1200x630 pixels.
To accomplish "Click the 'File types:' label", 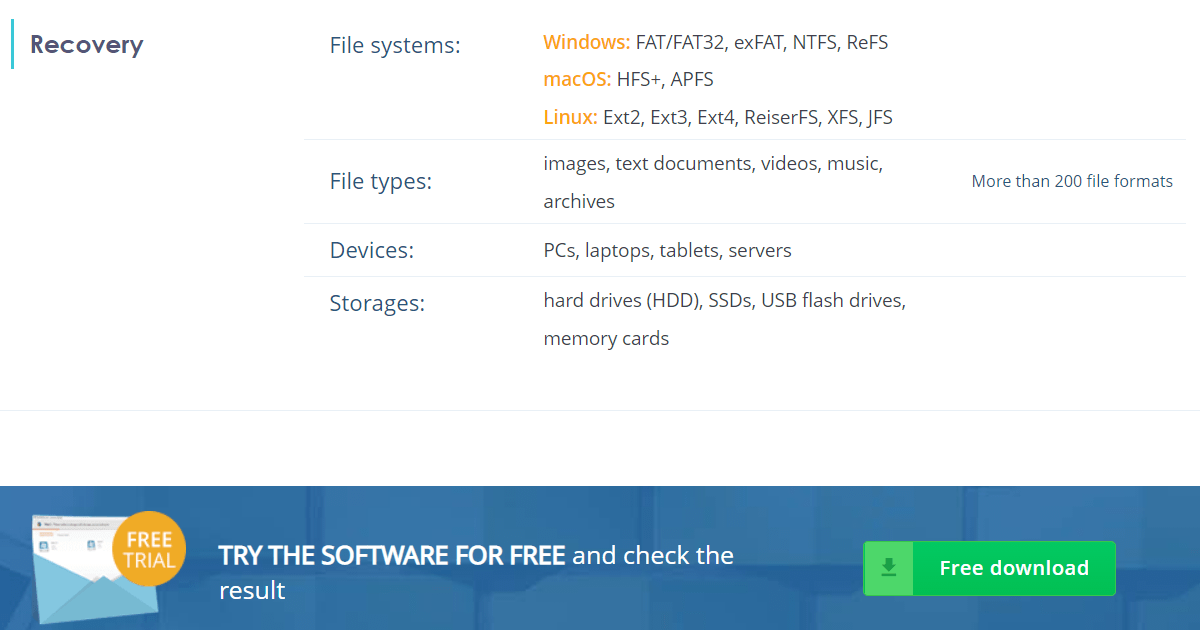I will click(x=381, y=182).
